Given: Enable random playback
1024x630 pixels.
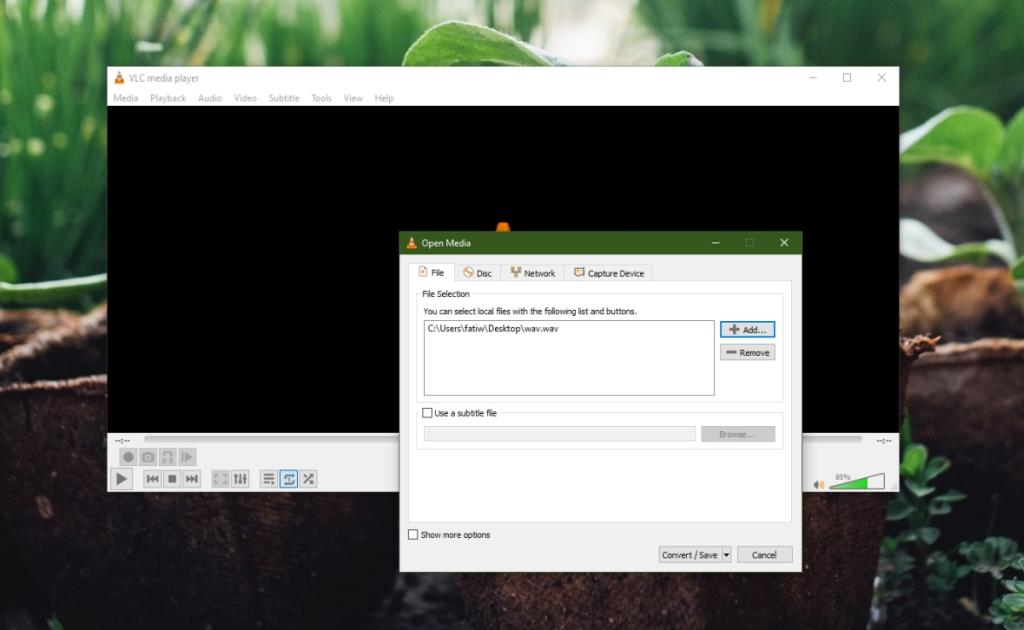Looking at the screenshot, I should [x=308, y=479].
